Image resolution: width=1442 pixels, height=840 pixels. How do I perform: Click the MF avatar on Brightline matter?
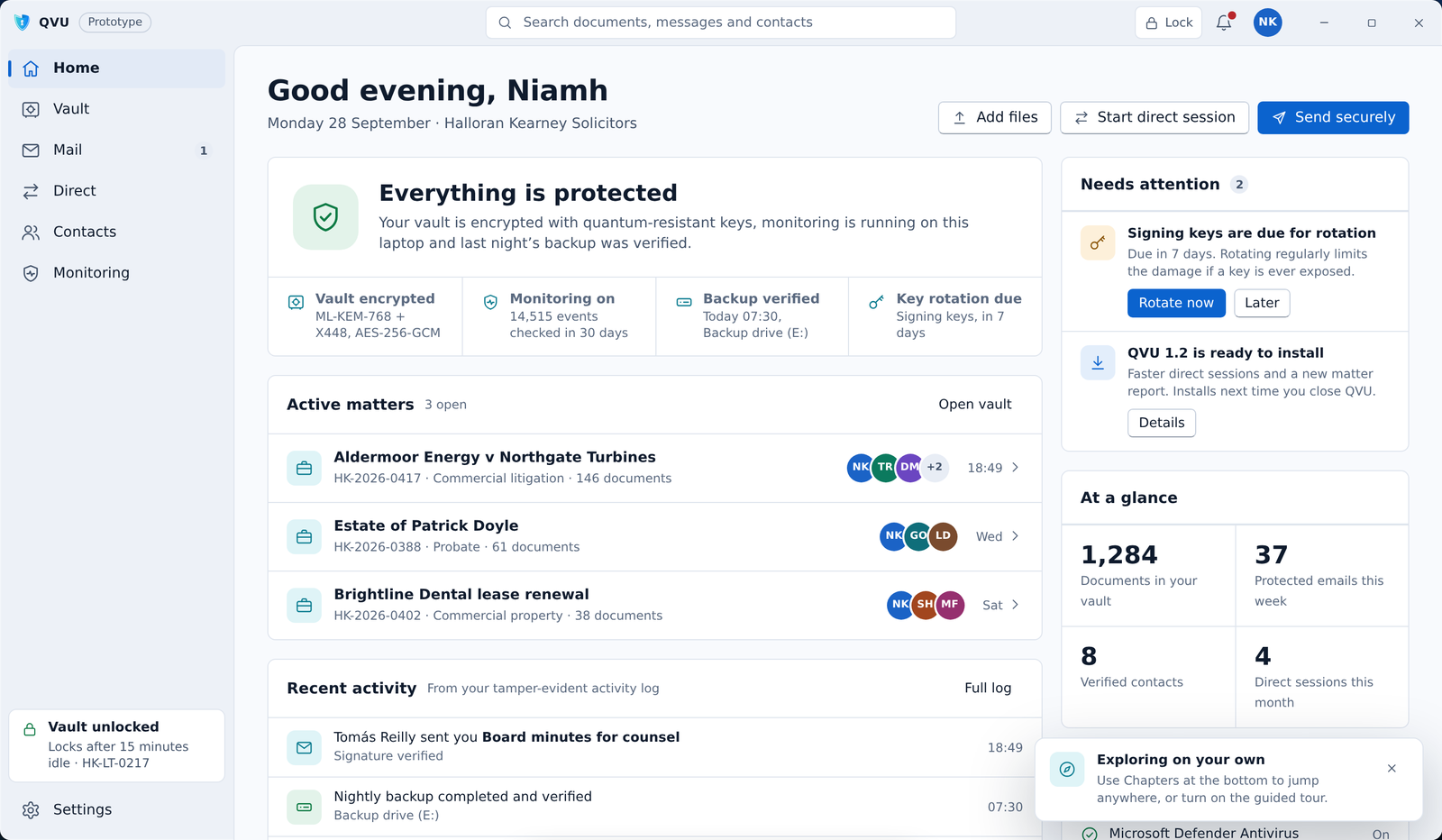tap(950, 605)
